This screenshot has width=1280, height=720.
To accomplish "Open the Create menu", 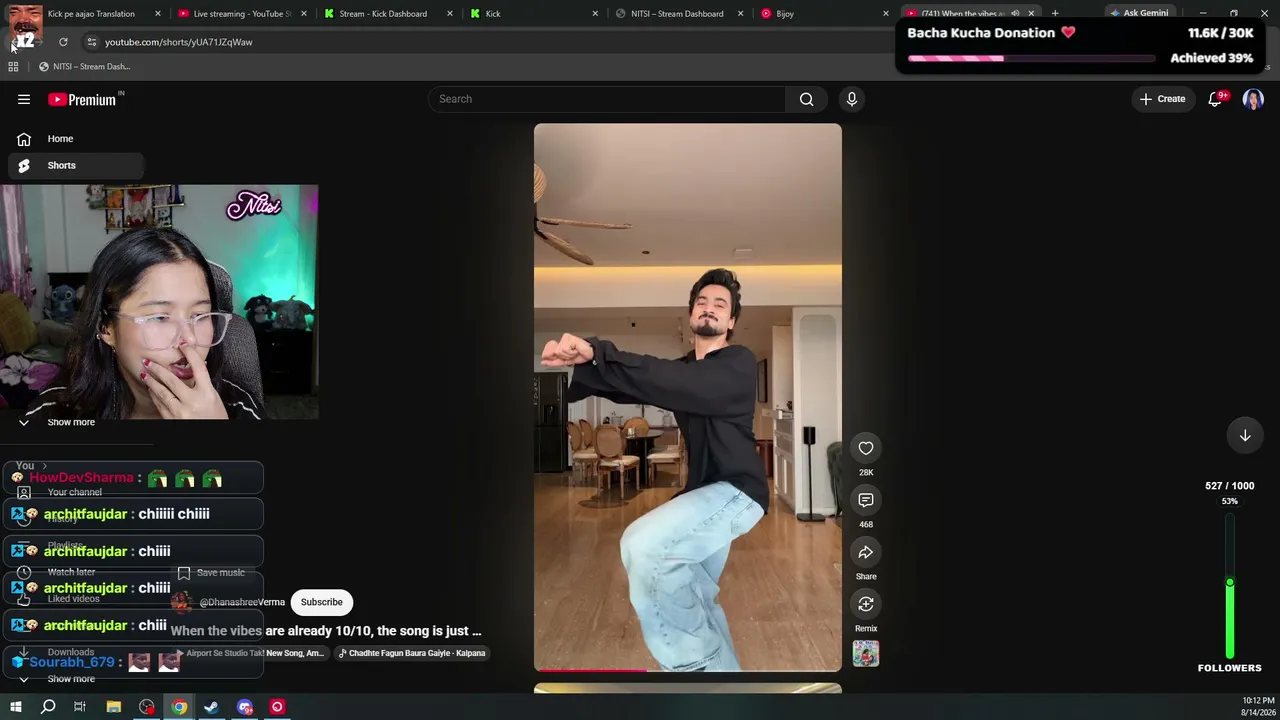I will (1162, 99).
